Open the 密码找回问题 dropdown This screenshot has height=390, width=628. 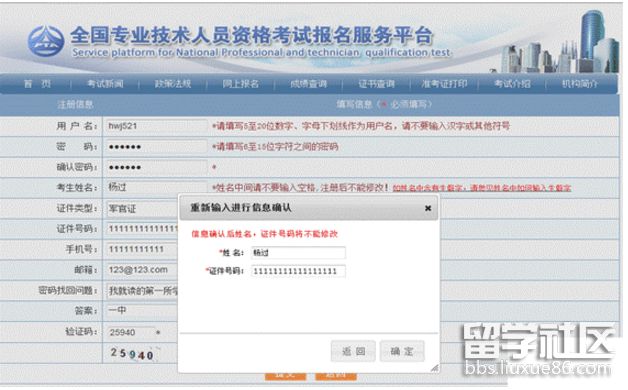coord(142,291)
